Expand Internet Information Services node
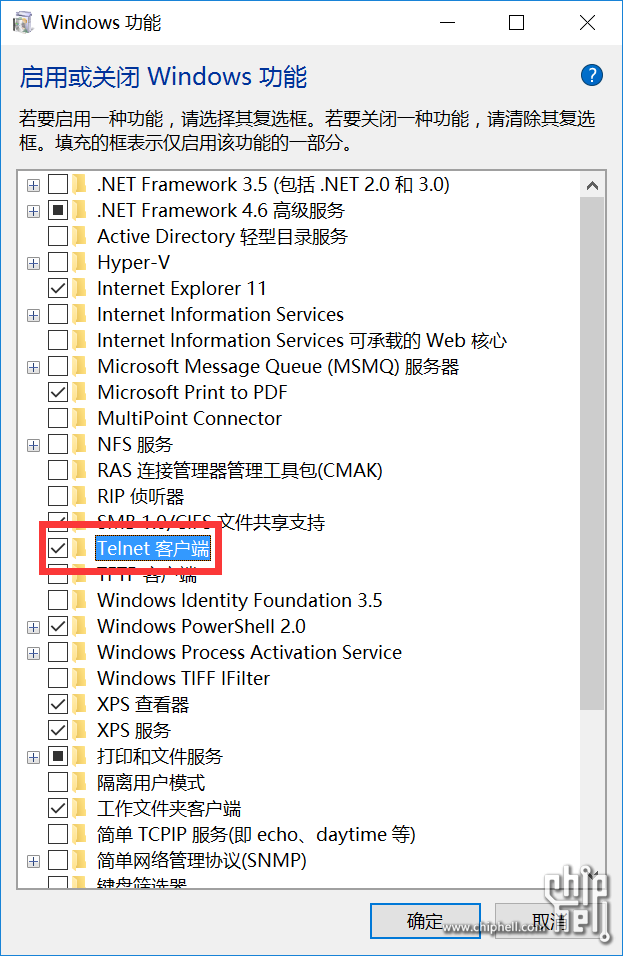623x956 pixels. (x=34, y=315)
